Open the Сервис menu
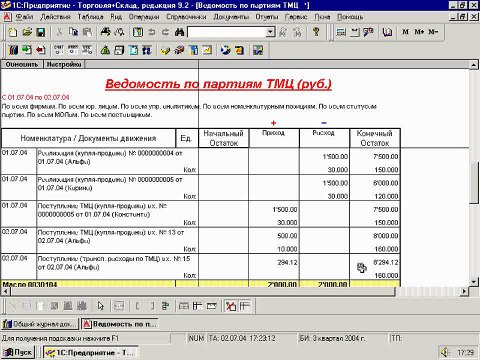480x360 pixels. [x=296, y=17]
